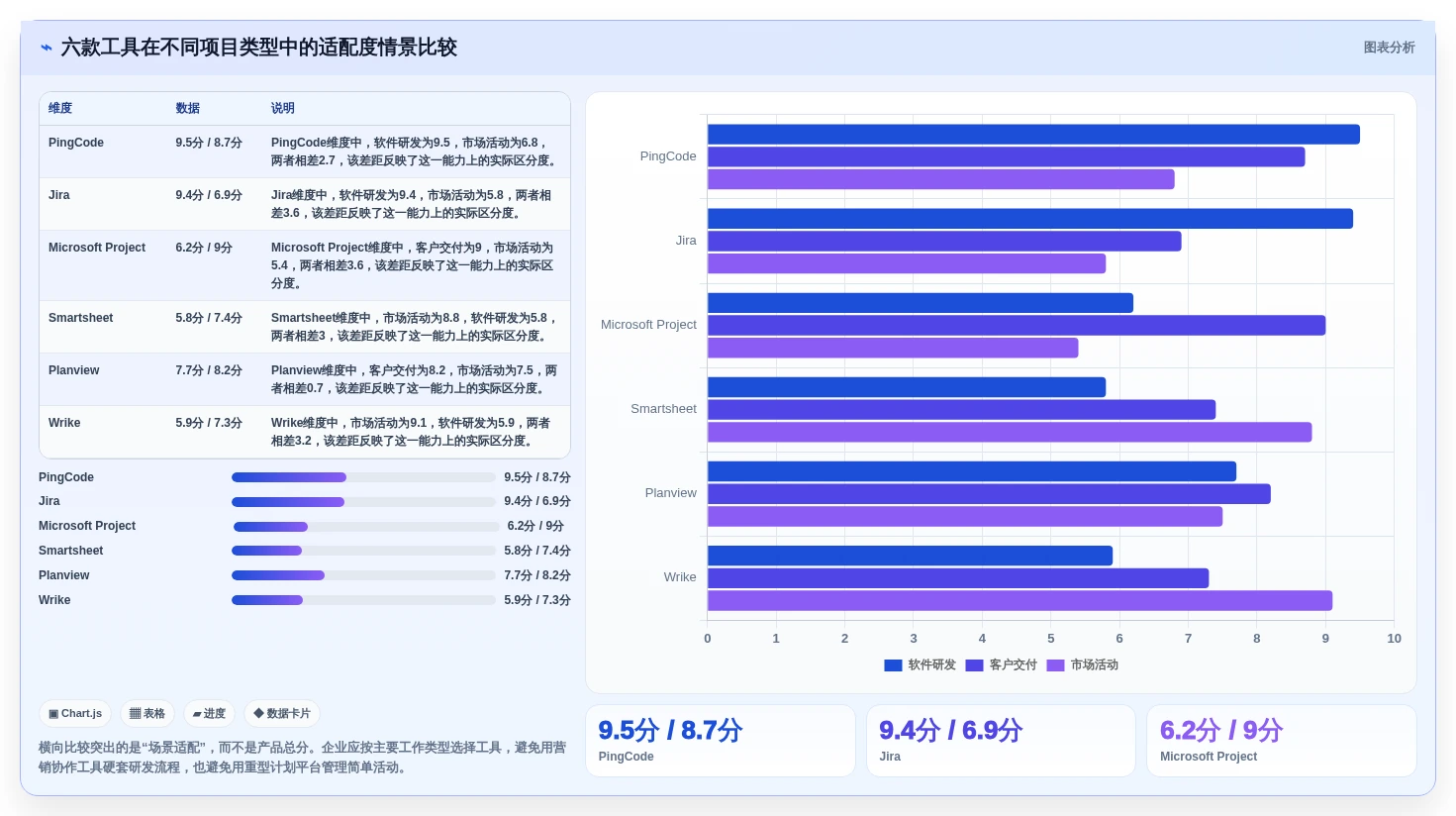Screen dimensions: 1456x816
Task: Click the blue icon before the dashboard title
Action: click(x=47, y=48)
